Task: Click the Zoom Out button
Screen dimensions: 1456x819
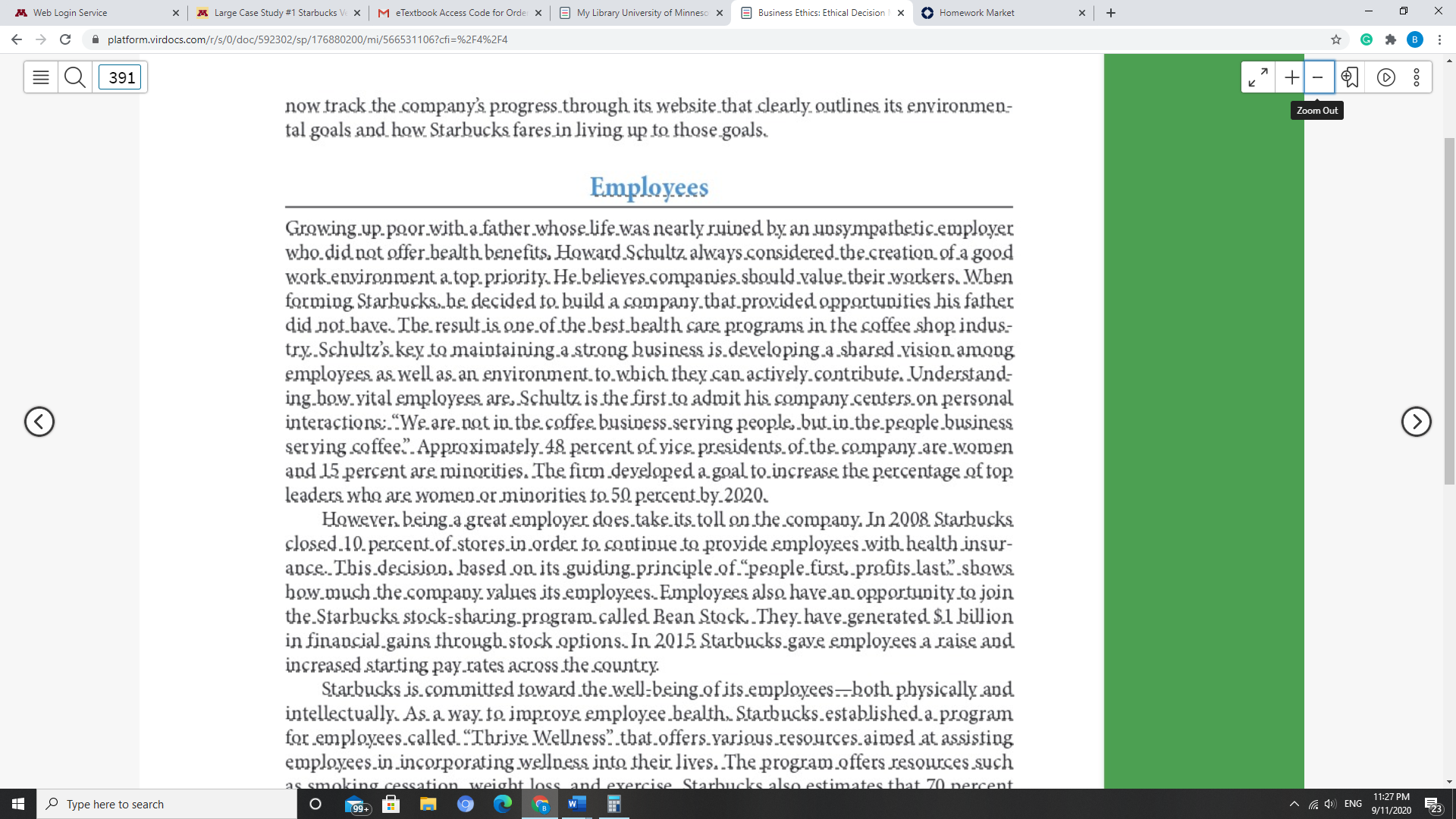Action: pos(1319,77)
